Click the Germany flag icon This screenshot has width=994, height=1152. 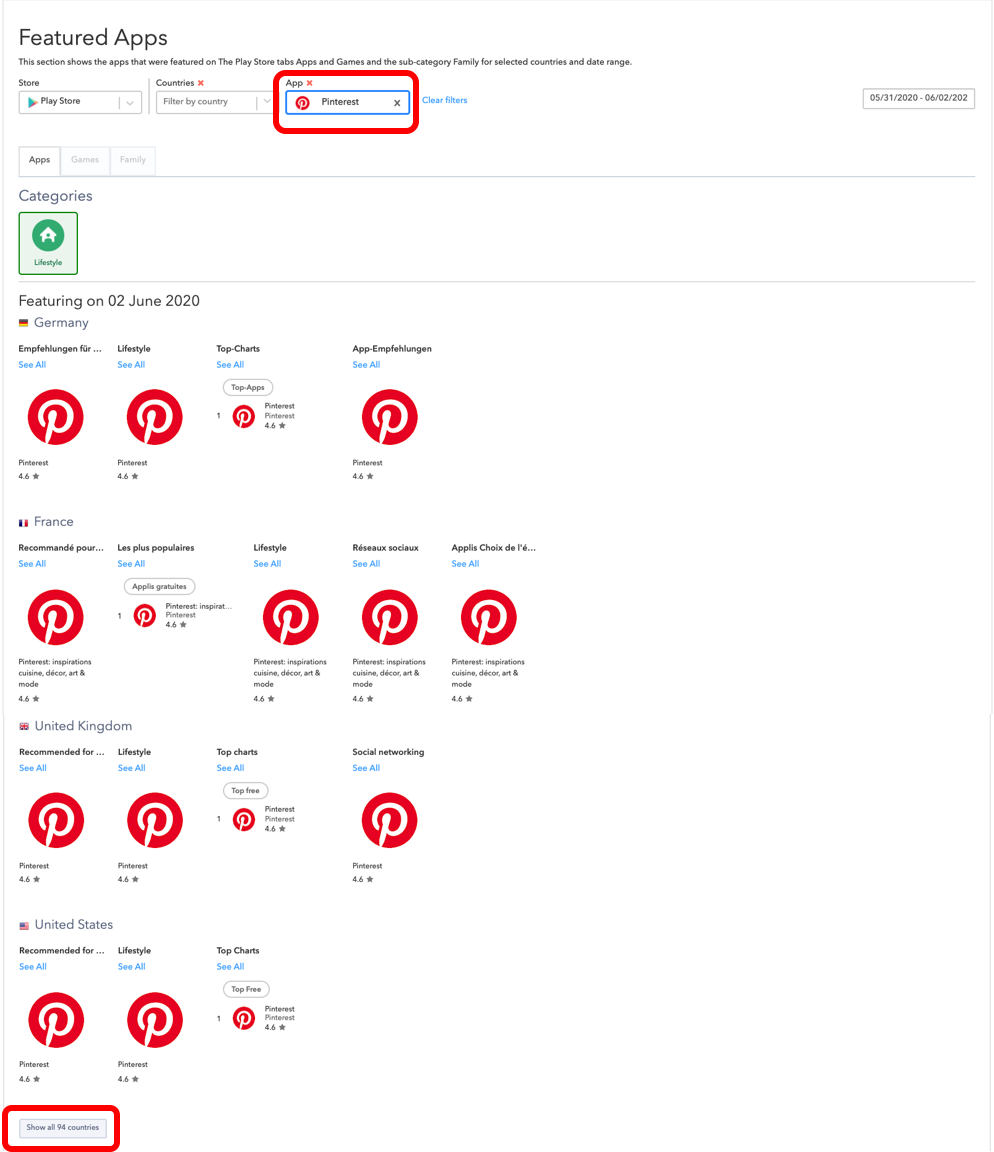click(24, 323)
